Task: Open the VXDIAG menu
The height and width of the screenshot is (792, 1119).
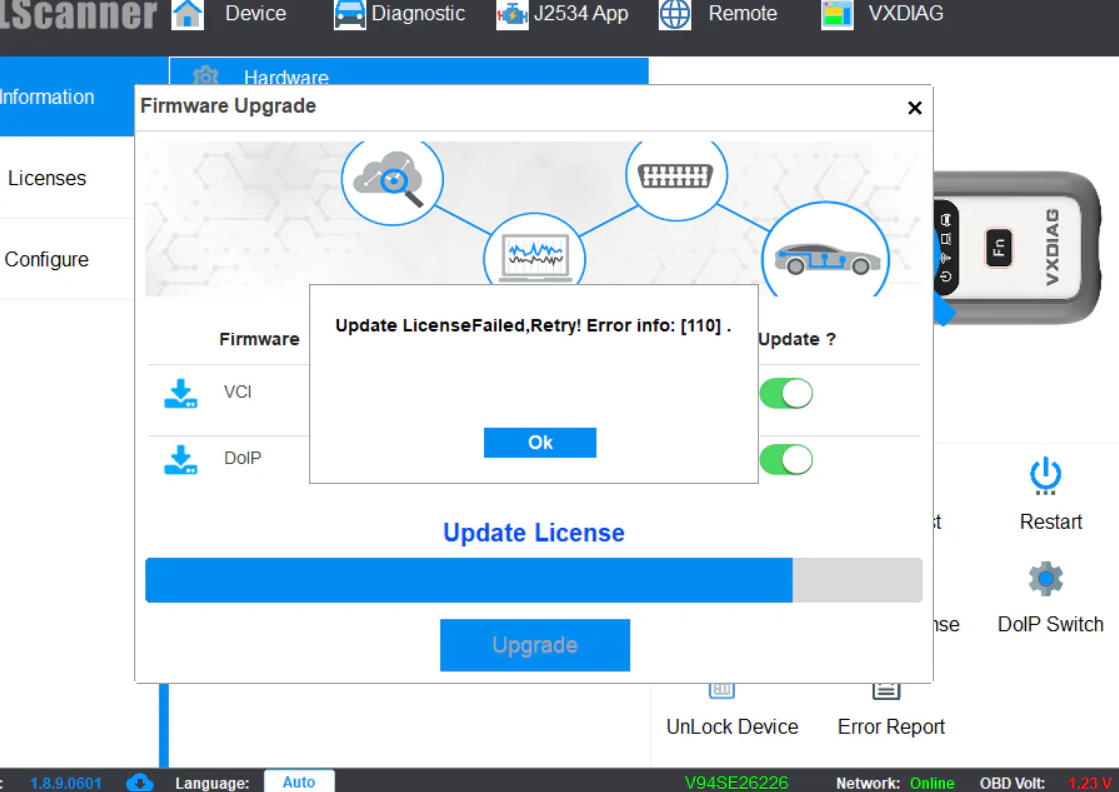Action: 906,14
